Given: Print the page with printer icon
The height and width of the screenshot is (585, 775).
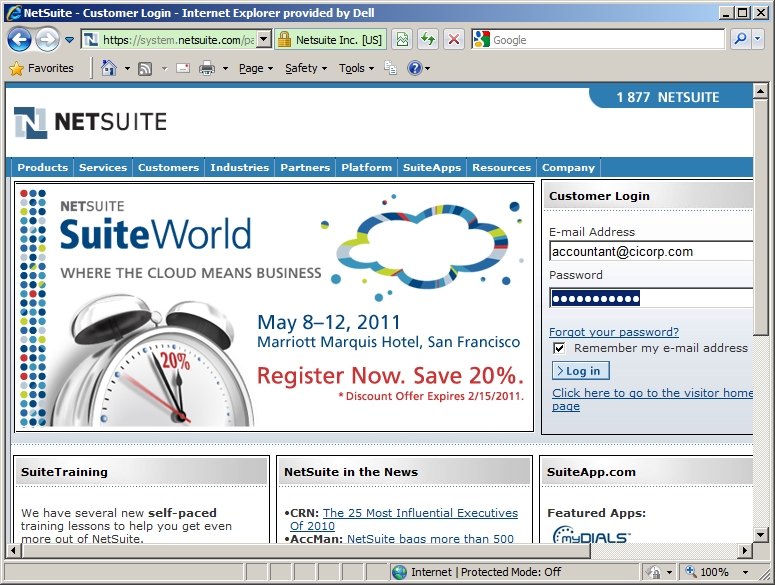Looking at the screenshot, I should coord(207,68).
